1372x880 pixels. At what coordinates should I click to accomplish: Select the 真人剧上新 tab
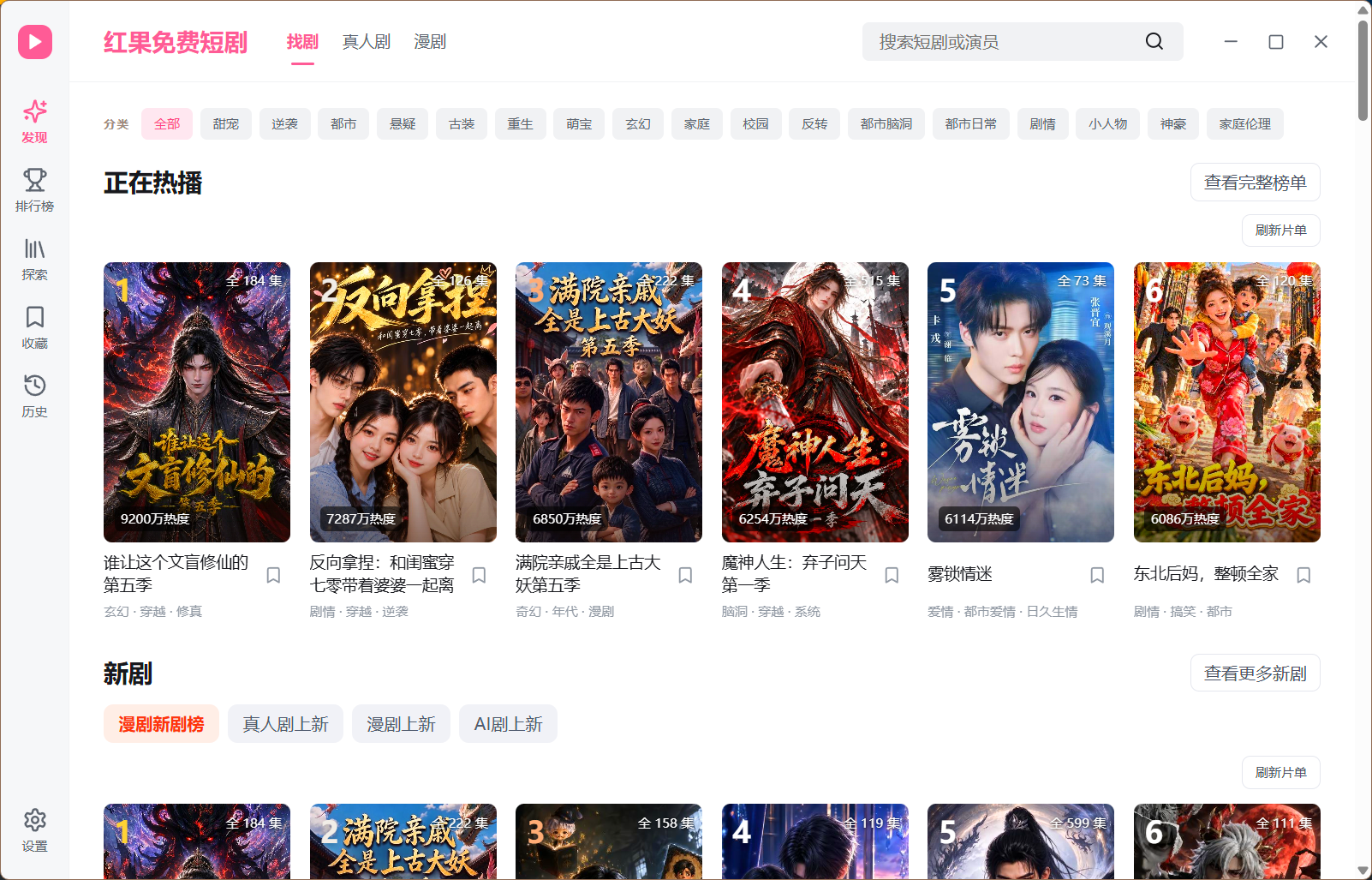285,724
